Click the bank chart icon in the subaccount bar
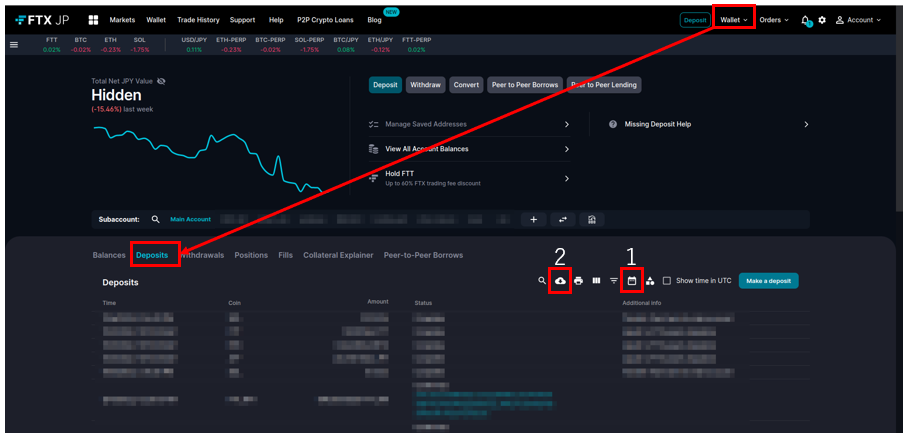Viewport: 907px width, 442px height. [x=592, y=220]
